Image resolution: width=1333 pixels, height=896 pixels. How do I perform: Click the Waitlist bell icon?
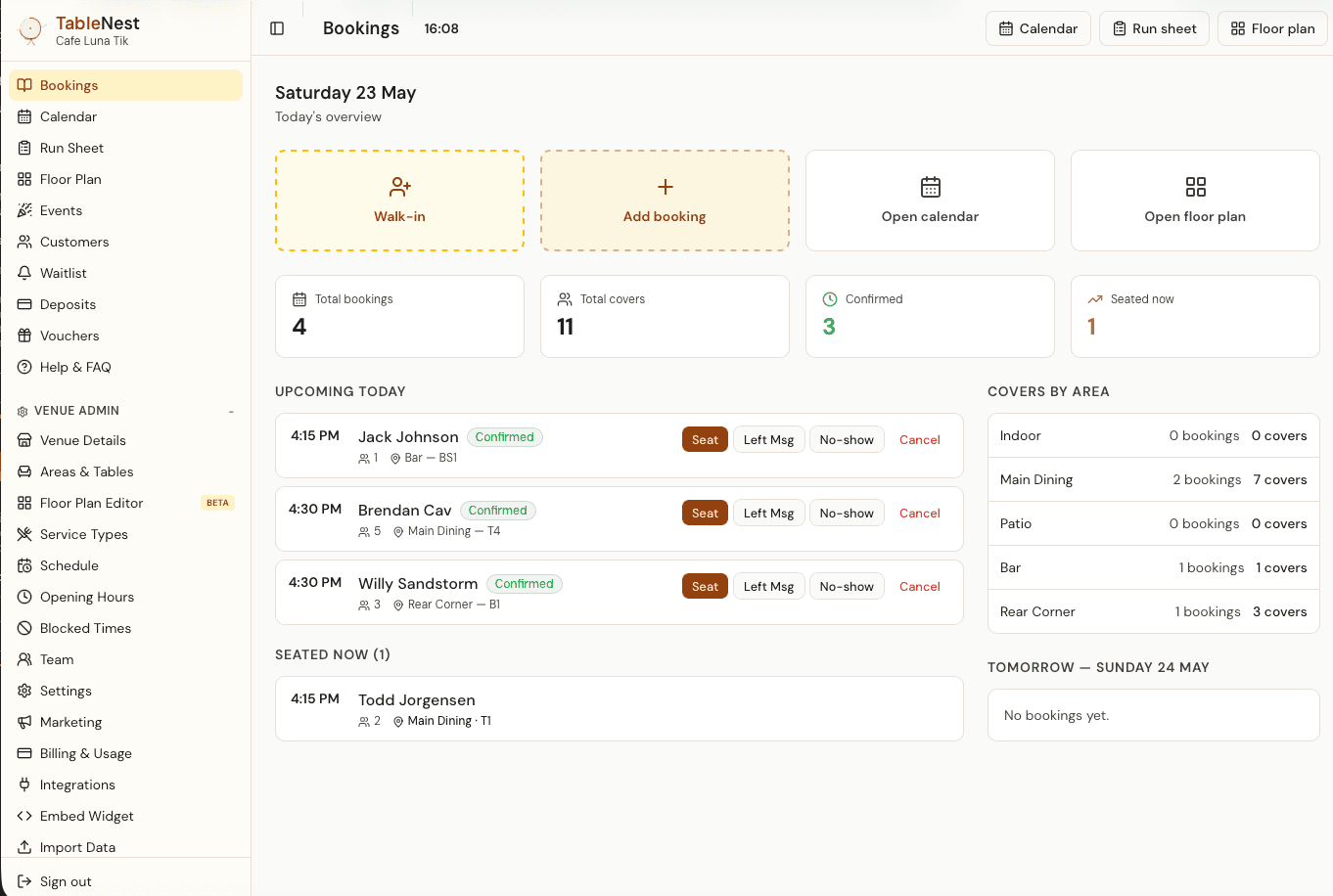(x=24, y=273)
